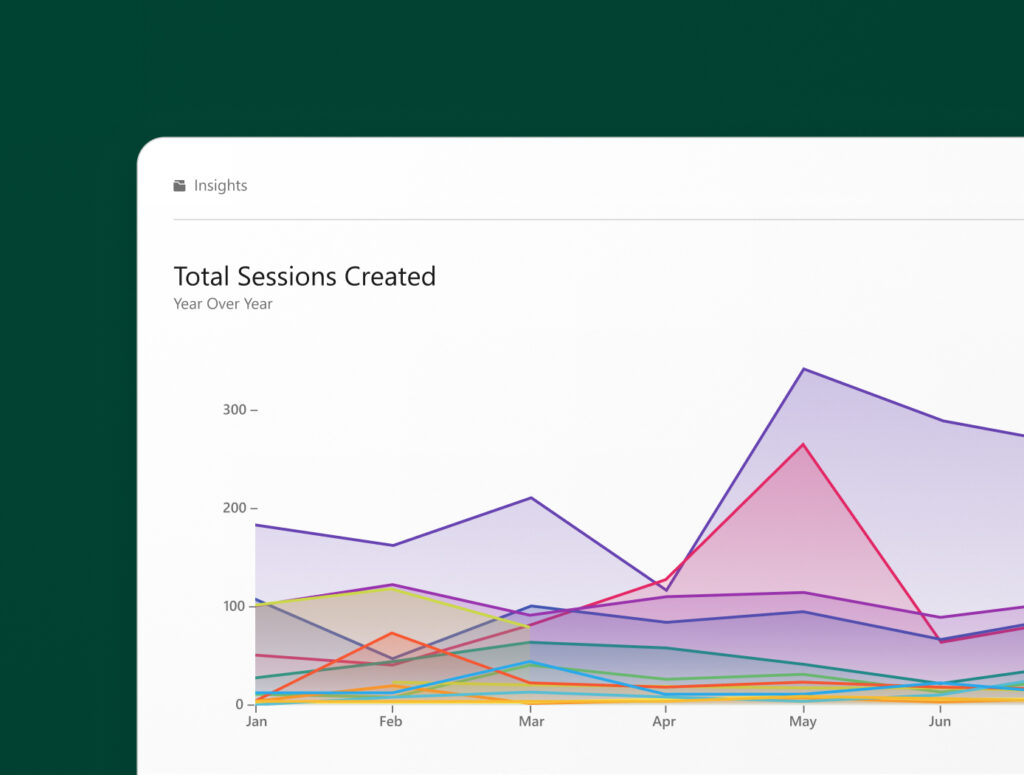Viewport: 1024px width, 775px height.
Task: Click the orange line's peak at Feb
Action: click(x=393, y=633)
